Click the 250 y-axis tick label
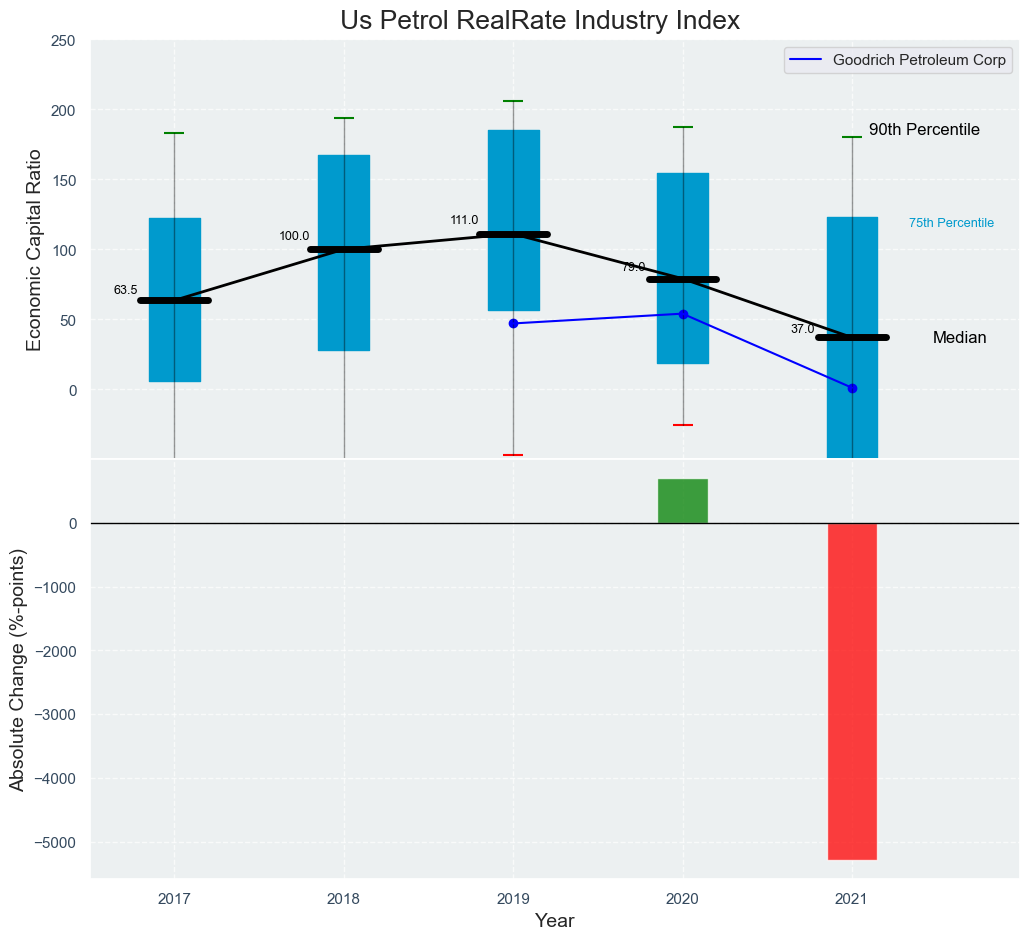The width and height of the screenshot is (1029, 940). pos(65,41)
